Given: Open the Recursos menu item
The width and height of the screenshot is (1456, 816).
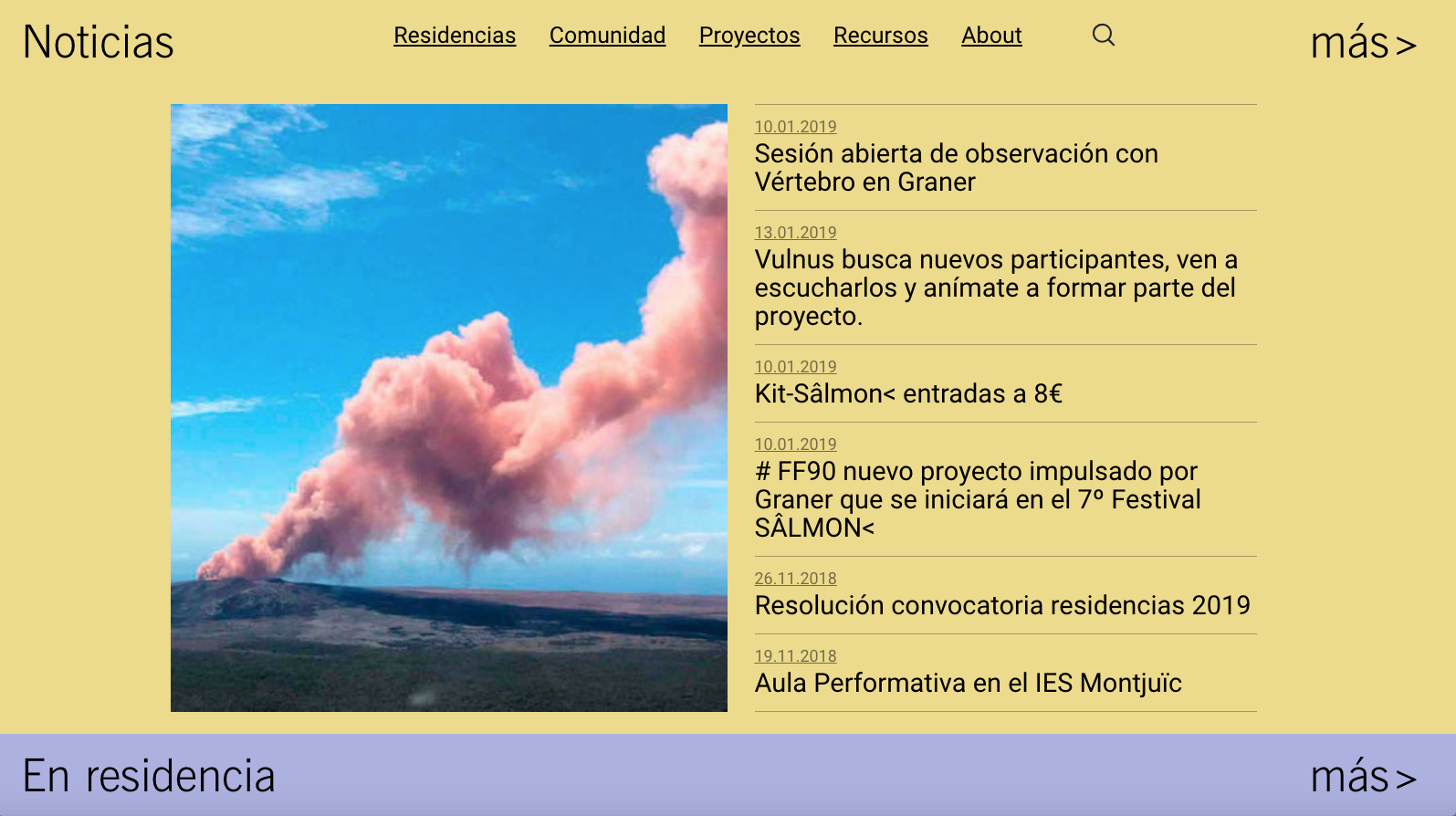Looking at the screenshot, I should pos(881,36).
